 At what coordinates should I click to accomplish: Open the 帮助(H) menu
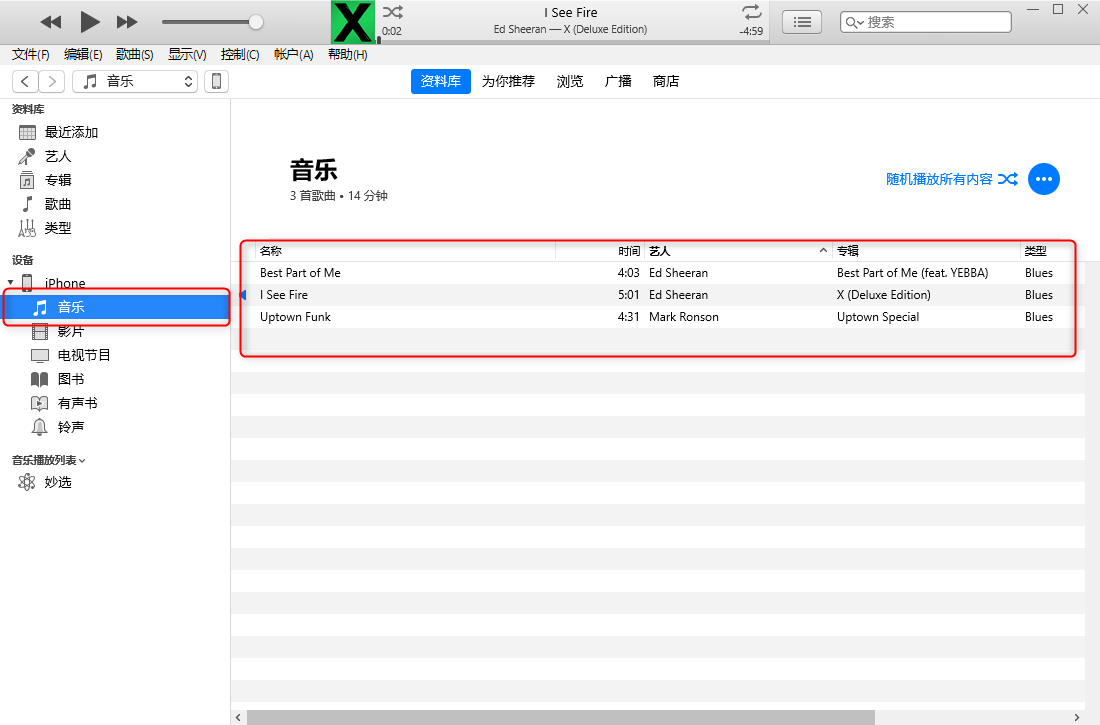coord(347,54)
